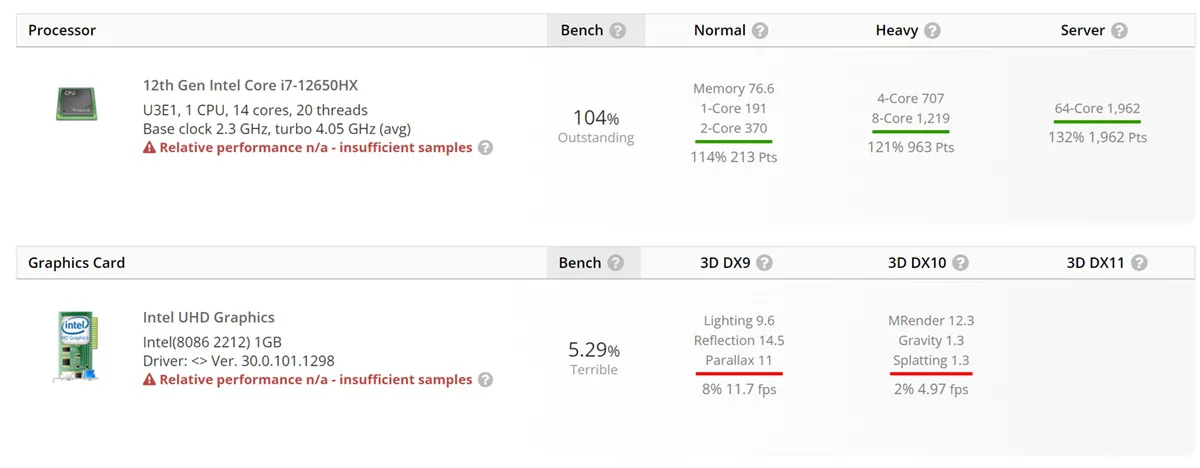This screenshot has height=468, width=1200.
Task: Click the question mark beside 3D DX10
Action: click(960, 263)
